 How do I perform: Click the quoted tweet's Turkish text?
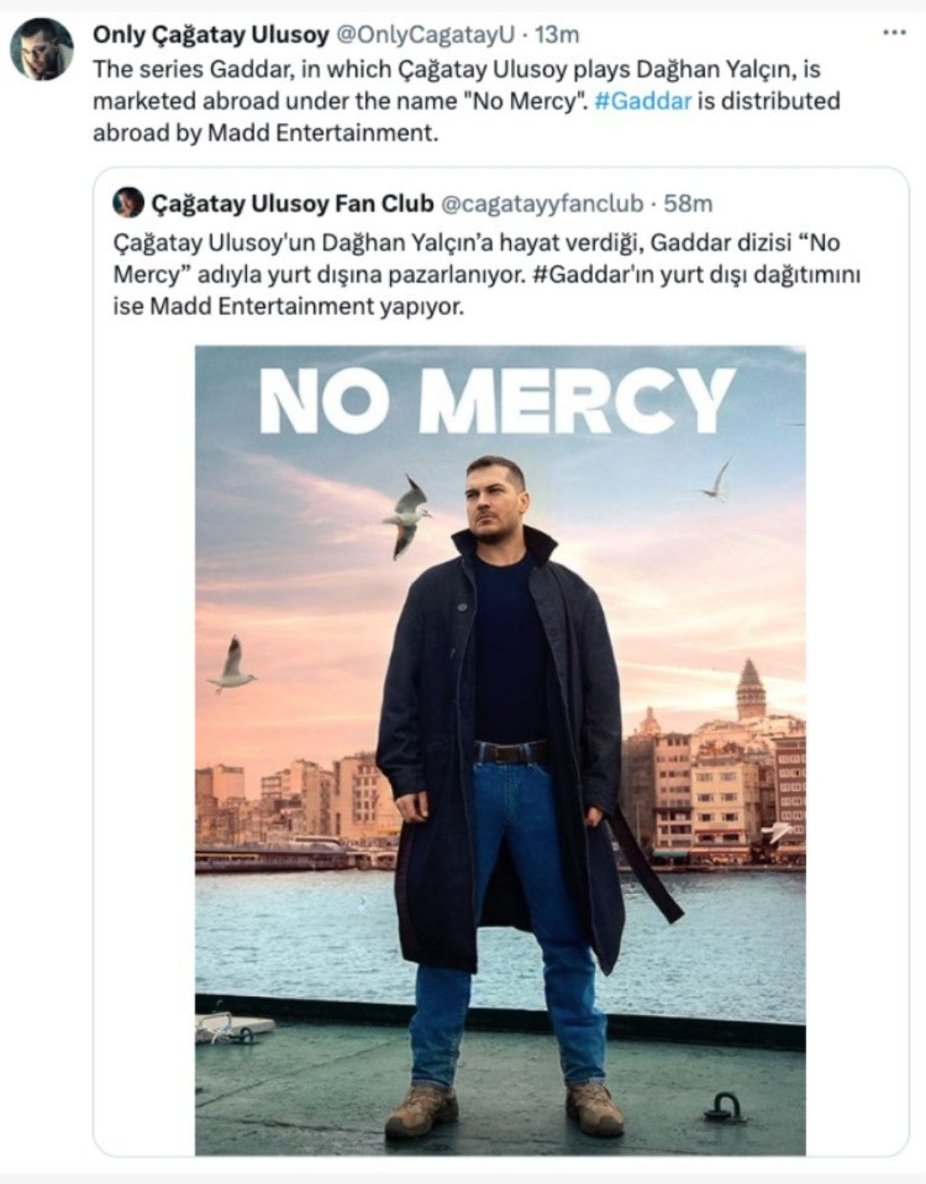[x=480, y=273]
